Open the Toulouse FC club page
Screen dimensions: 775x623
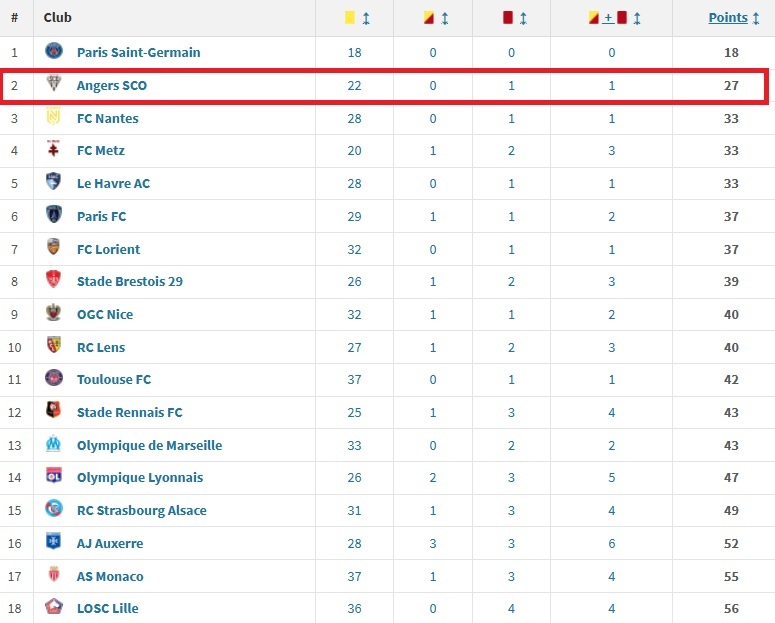tap(114, 379)
